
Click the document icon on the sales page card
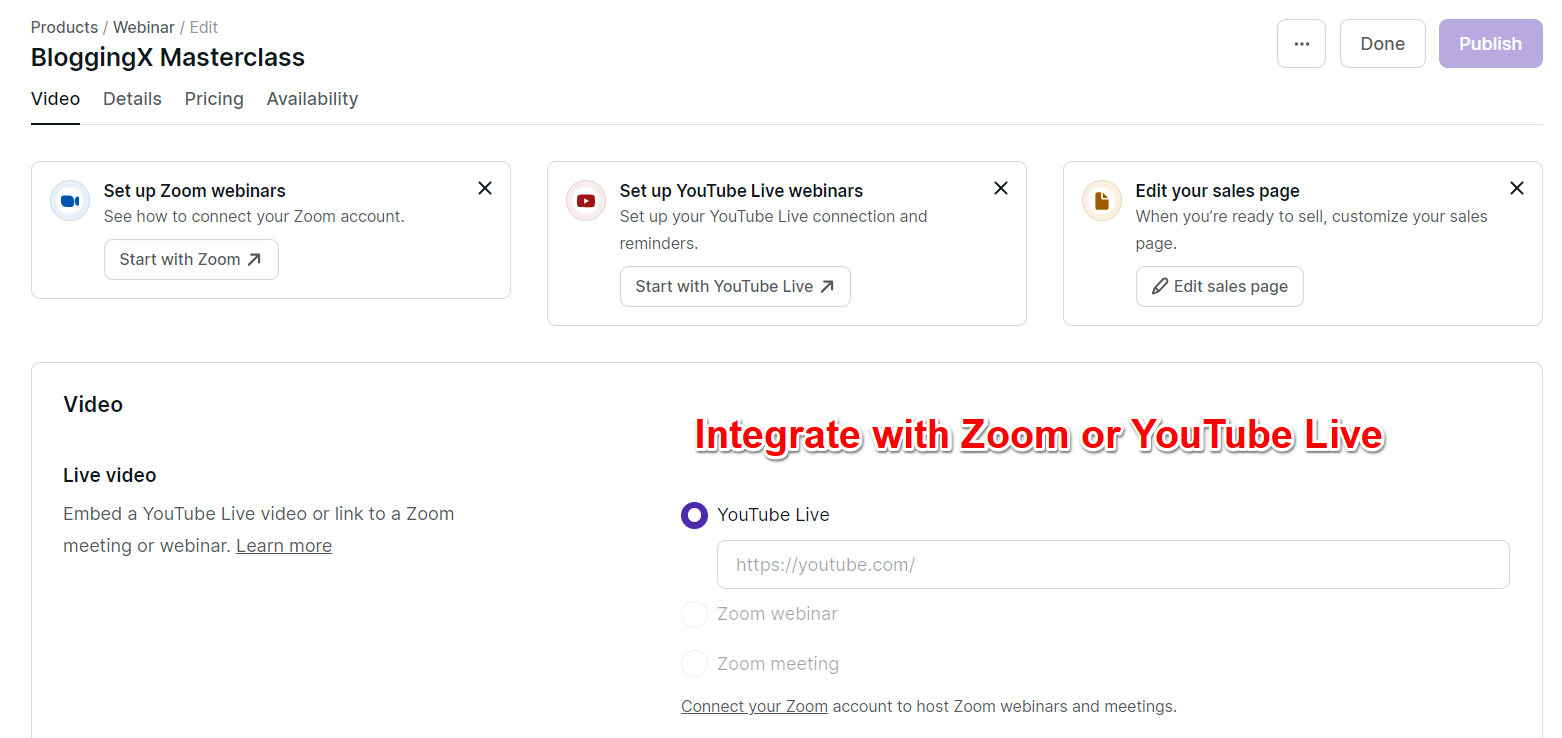[1101, 200]
